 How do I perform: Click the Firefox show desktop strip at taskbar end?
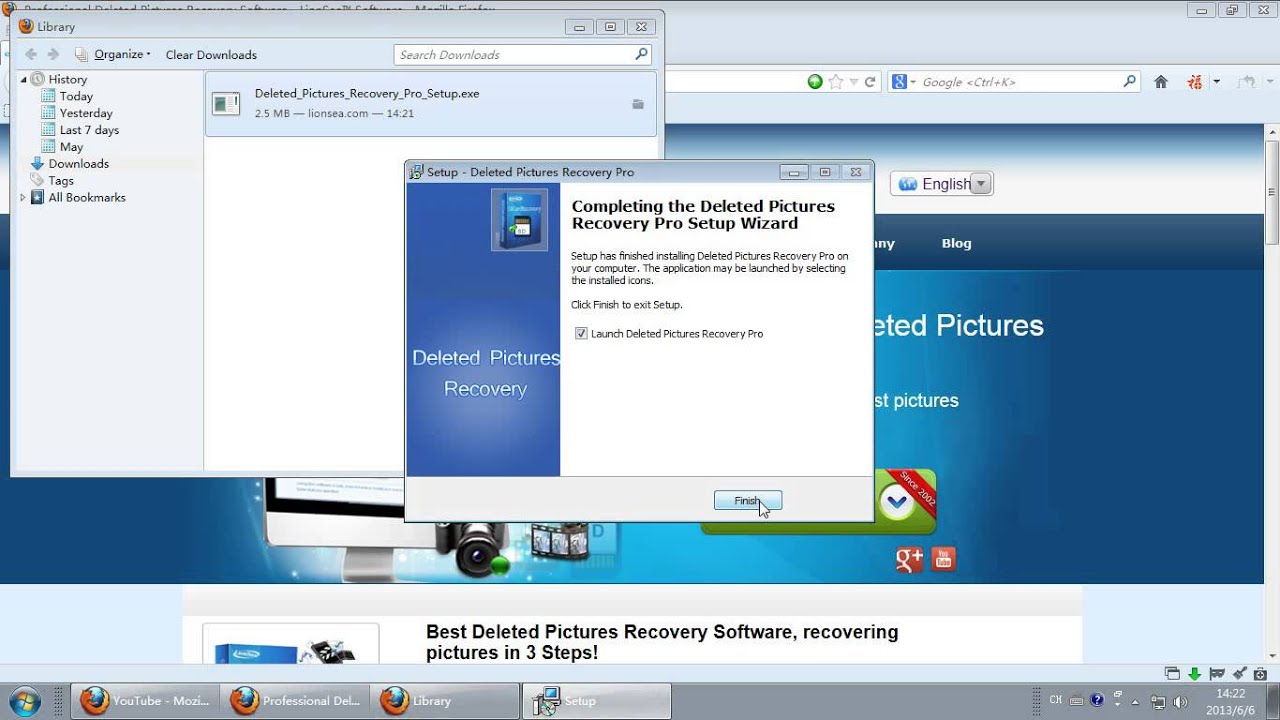tap(1272, 701)
